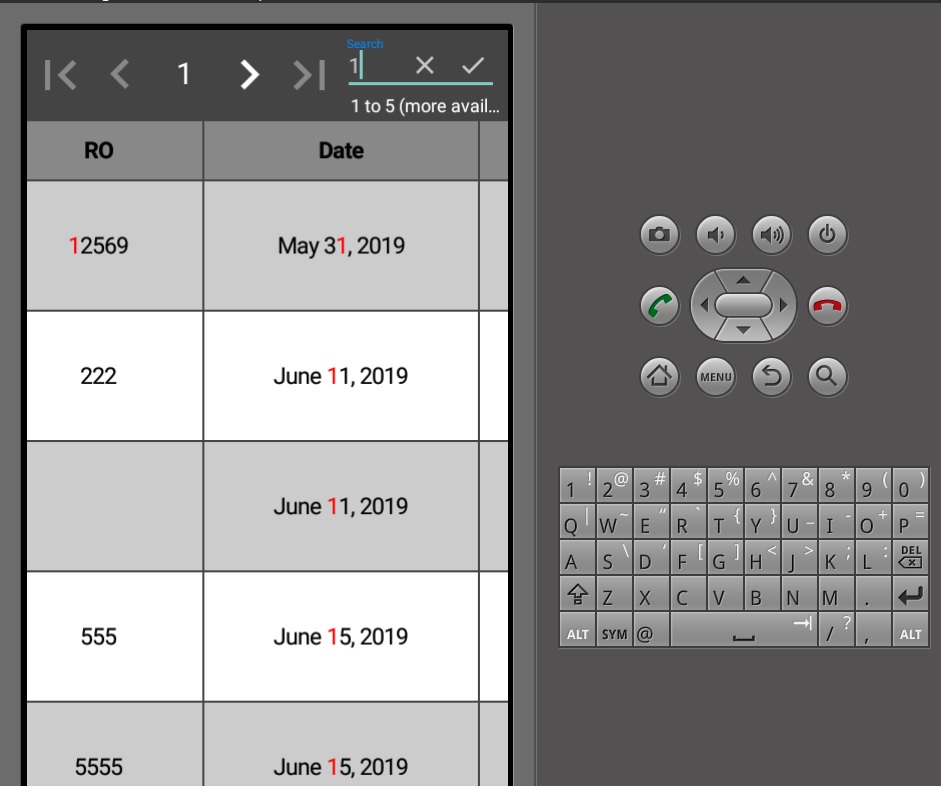Screen dimensions: 941x786
Task: Tap the right ALT key
Action: [910, 630]
